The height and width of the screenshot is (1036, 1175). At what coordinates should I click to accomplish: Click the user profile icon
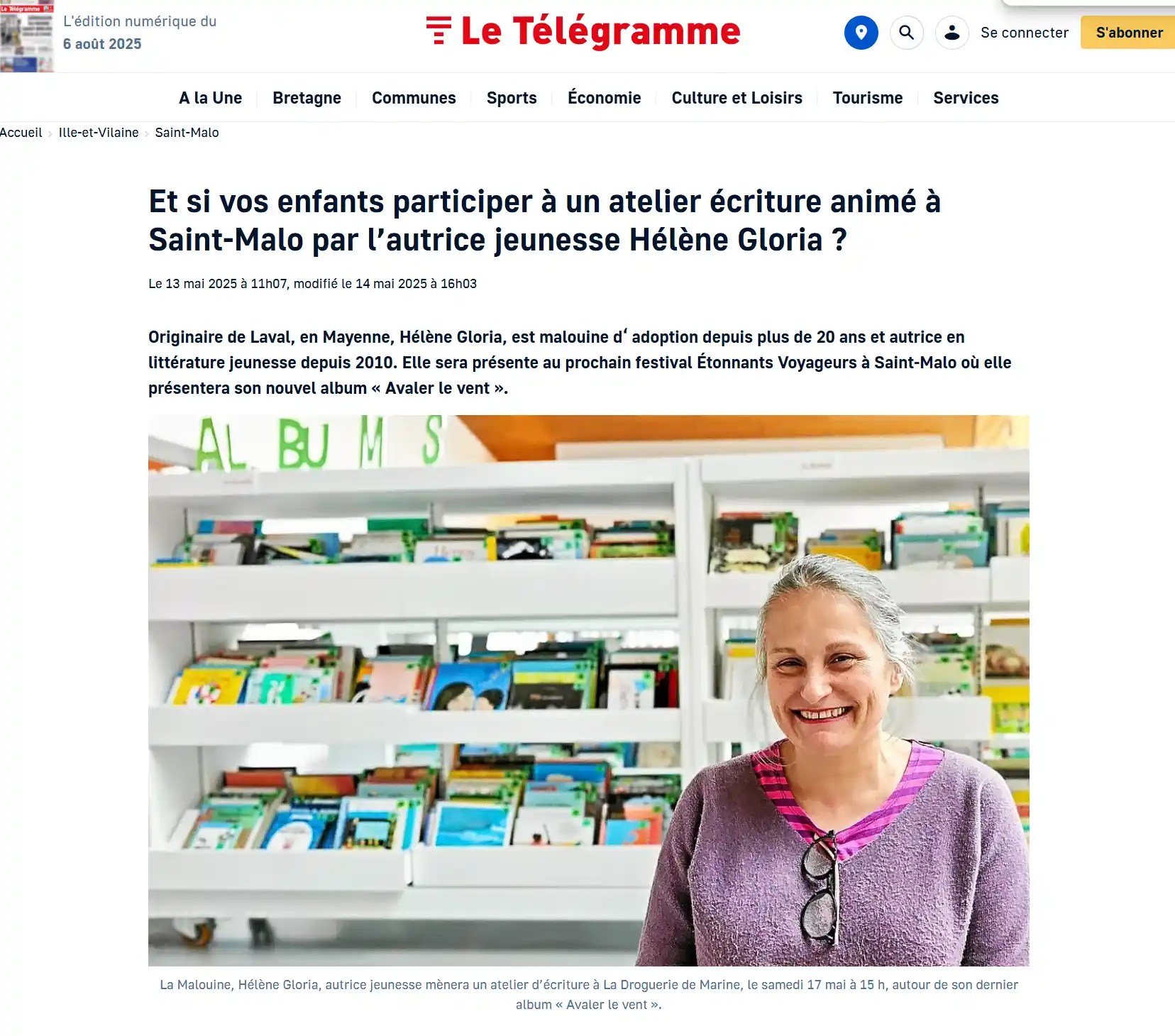point(951,33)
